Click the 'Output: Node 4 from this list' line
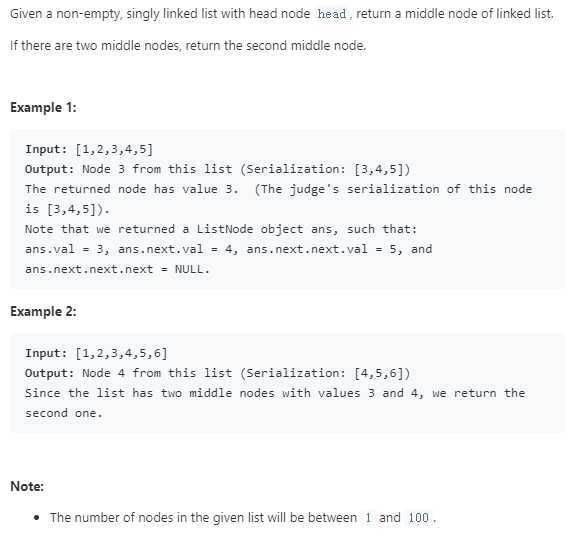579x543 pixels. point(217,373)
